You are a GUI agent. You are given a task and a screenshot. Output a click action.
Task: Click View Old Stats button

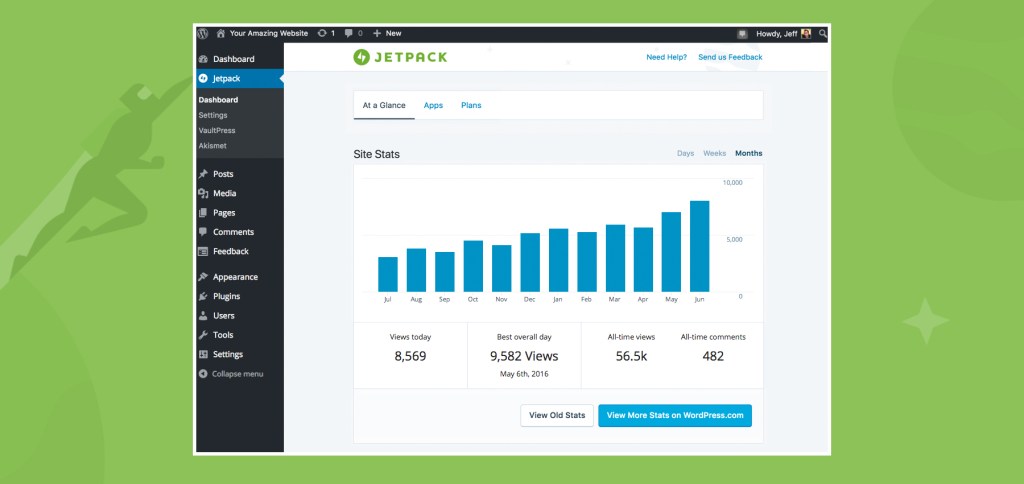coord(557,416)
